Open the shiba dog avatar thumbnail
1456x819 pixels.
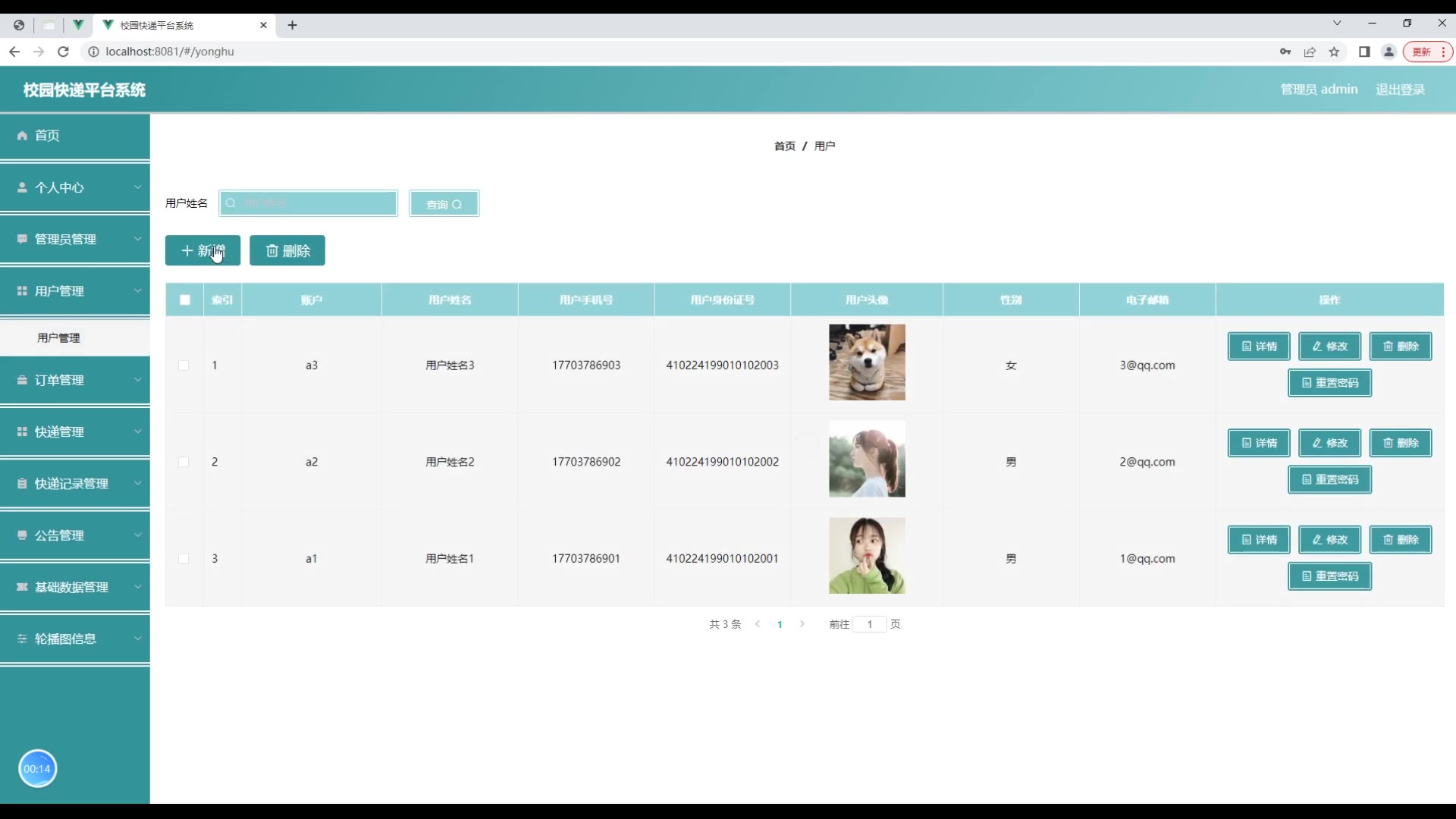point(867,362)
